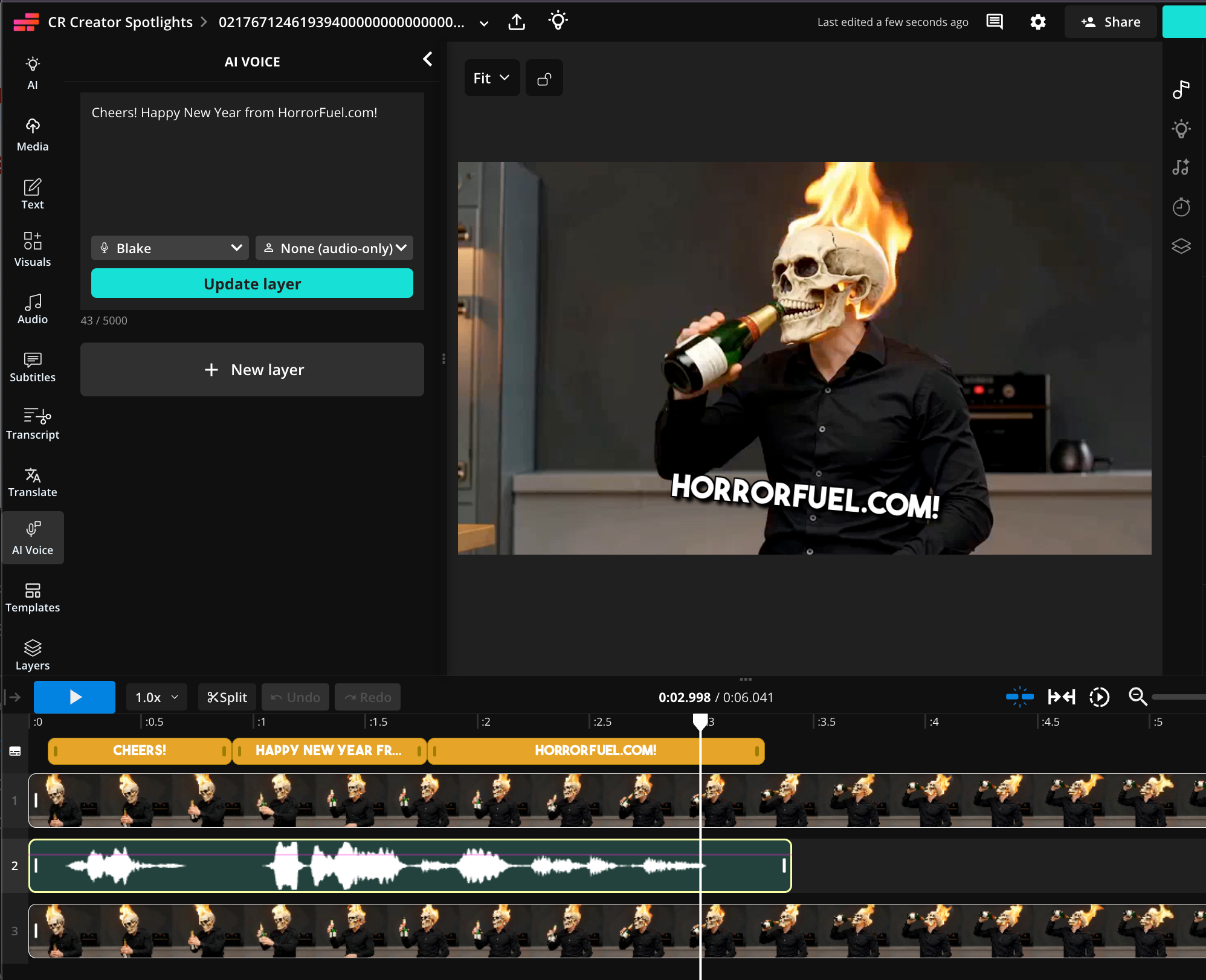Click the fit timeline to screen icon
Screen dimensions: 1206x980
pyautogui.click(x=1062, y=697)
